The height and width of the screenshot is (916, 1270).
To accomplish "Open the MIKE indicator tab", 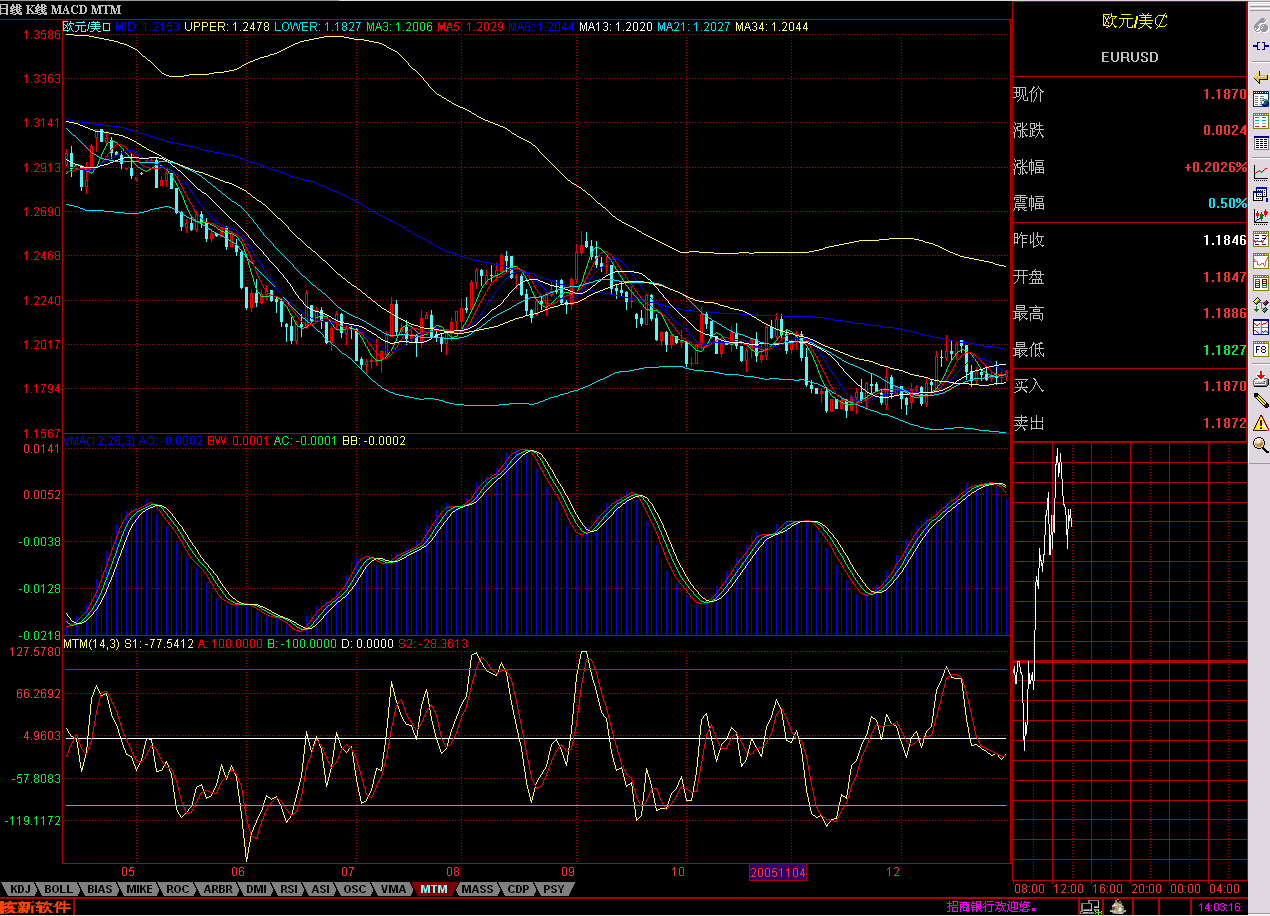I will pyautogui.click(x=140, y=888).
